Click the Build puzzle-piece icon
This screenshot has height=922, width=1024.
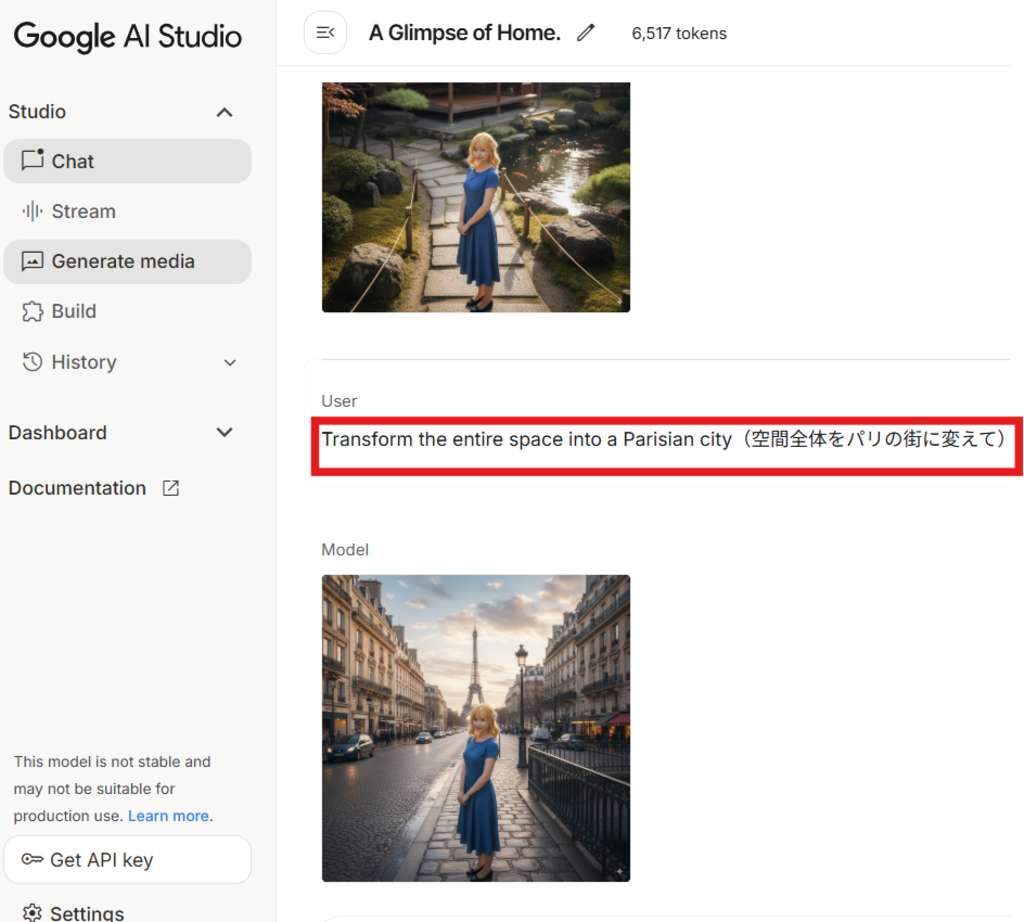pyautogui.click(x=33, y=311)
